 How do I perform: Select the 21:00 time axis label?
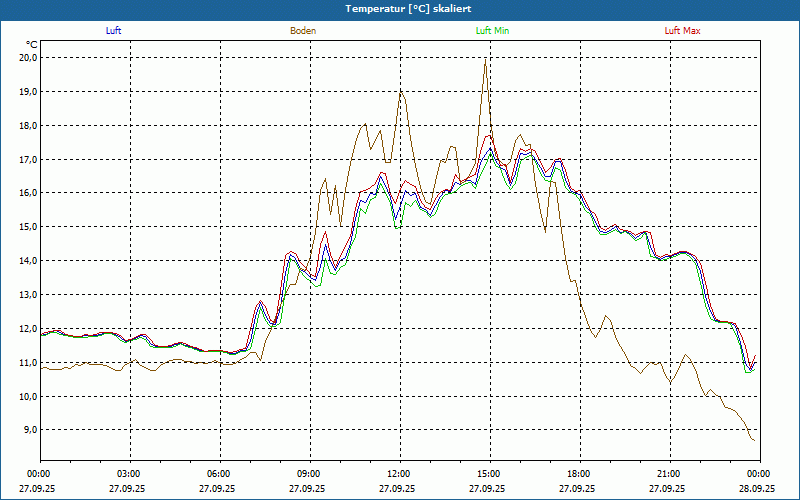pyautogui.click(x=669, y=474)
